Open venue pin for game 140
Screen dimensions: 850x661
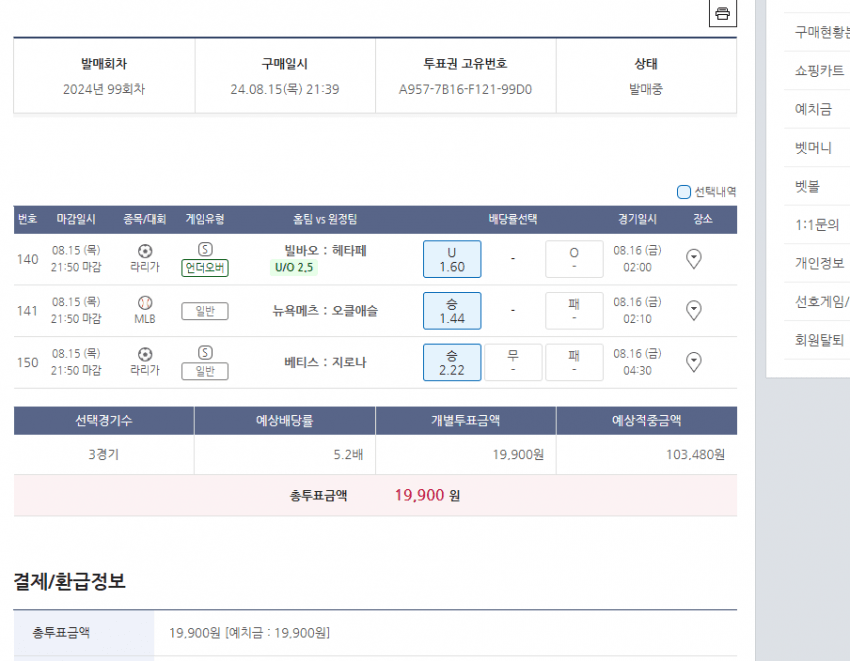[x=694, y=259]
